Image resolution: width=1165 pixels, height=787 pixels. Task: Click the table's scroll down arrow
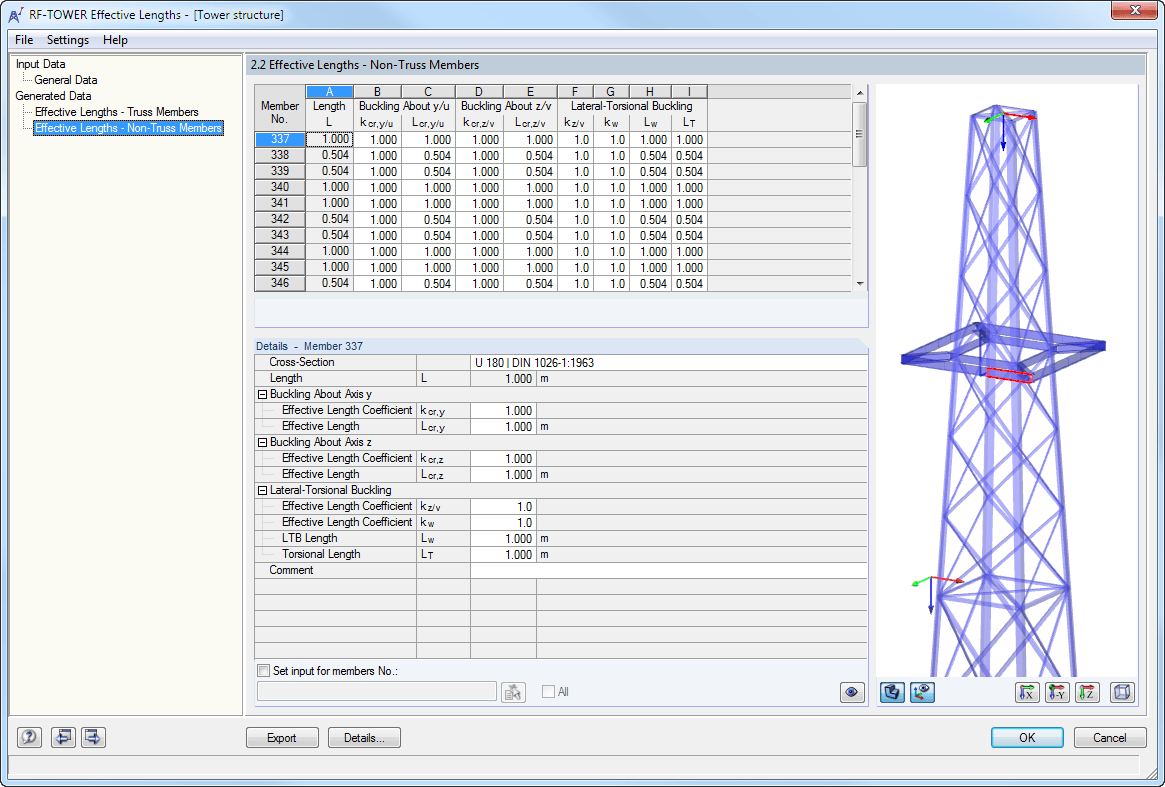coord(859,284)
